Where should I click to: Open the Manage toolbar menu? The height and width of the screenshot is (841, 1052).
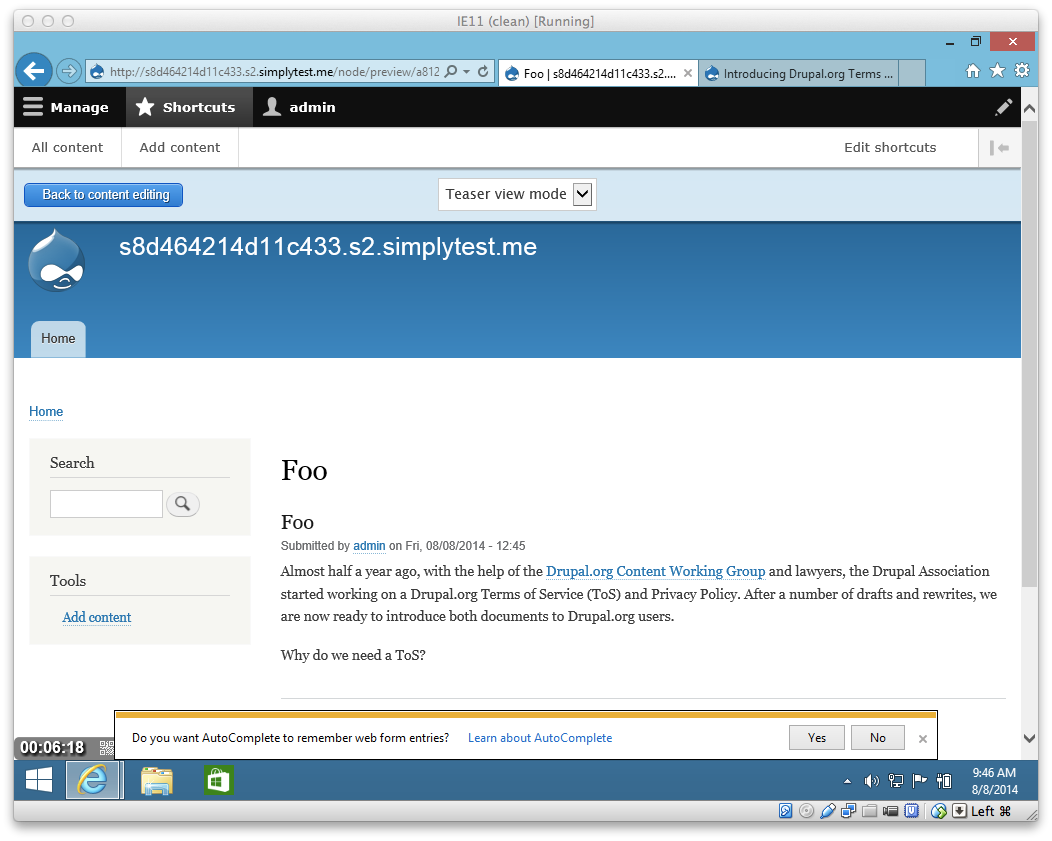coord(66,107)
